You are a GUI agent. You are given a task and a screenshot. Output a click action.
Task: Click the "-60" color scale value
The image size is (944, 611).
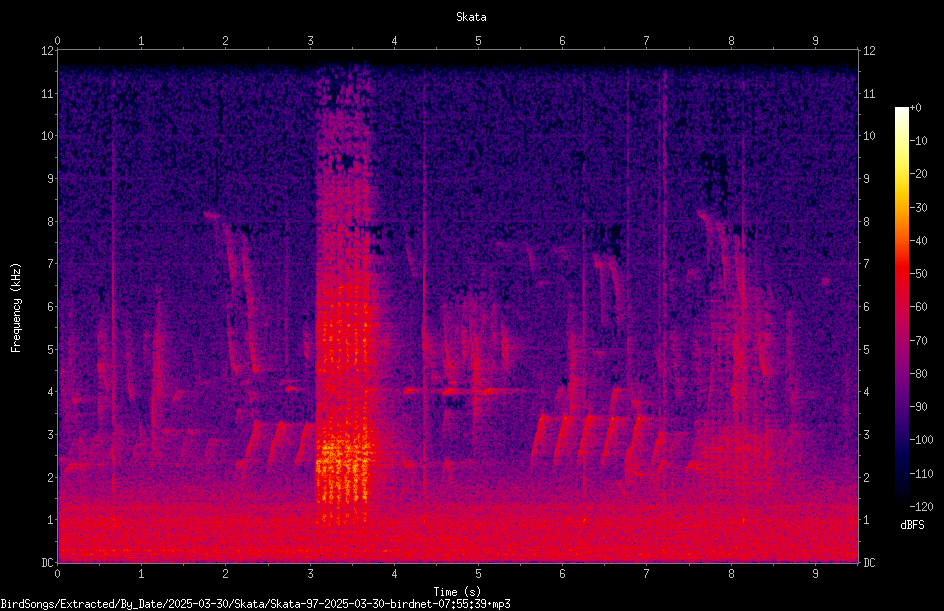click(x=918, y=307)
